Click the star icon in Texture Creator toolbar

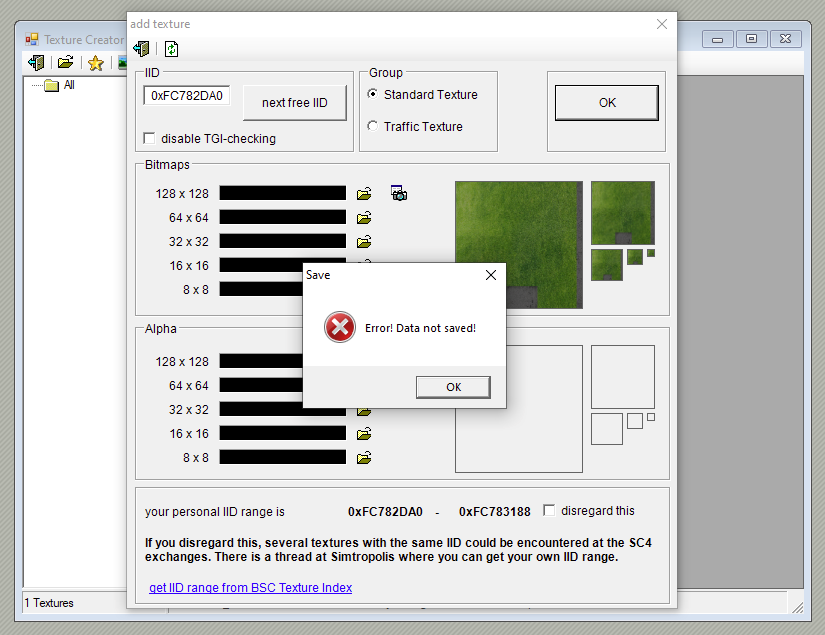pyautogui.click(x=96, y=63)
